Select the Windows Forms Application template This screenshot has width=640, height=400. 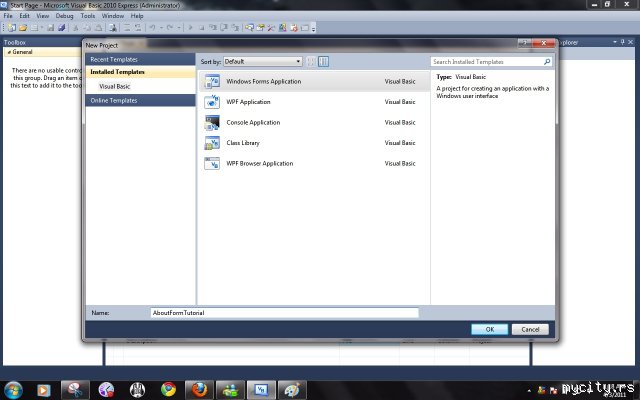[314, 81]
